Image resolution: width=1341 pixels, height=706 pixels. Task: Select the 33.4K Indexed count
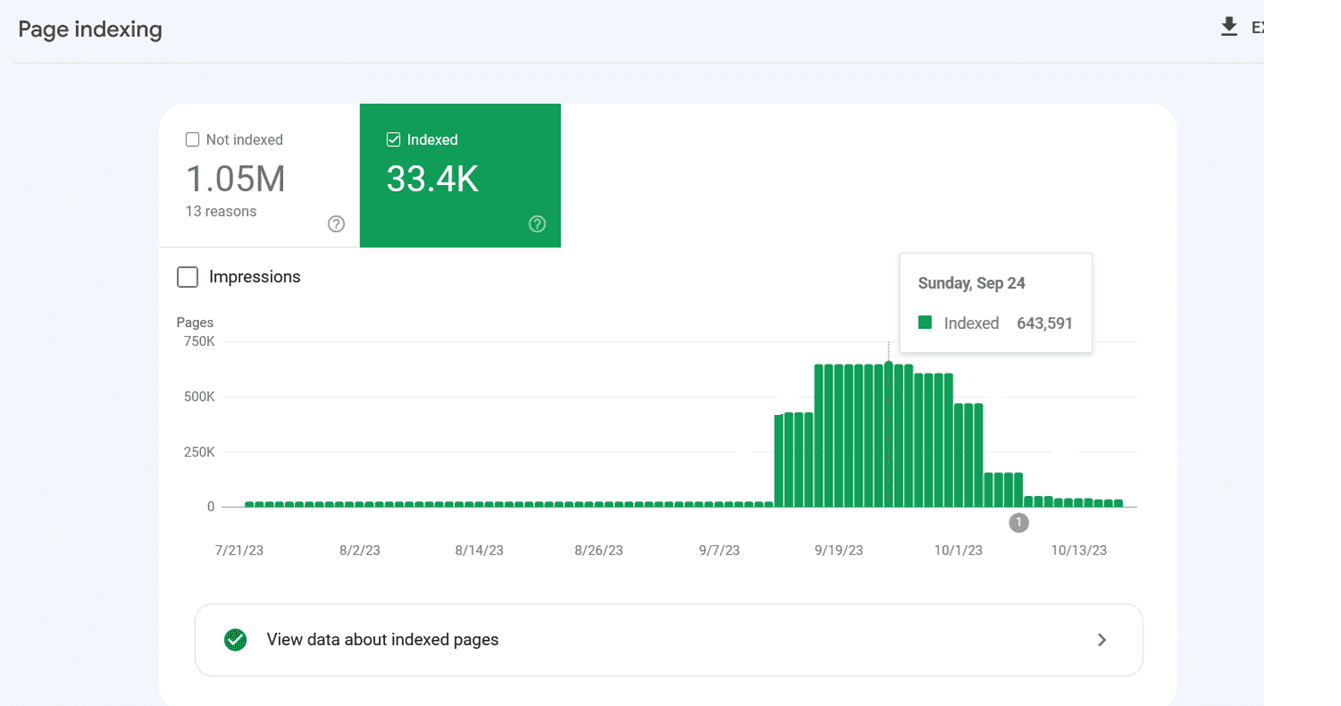432,179
